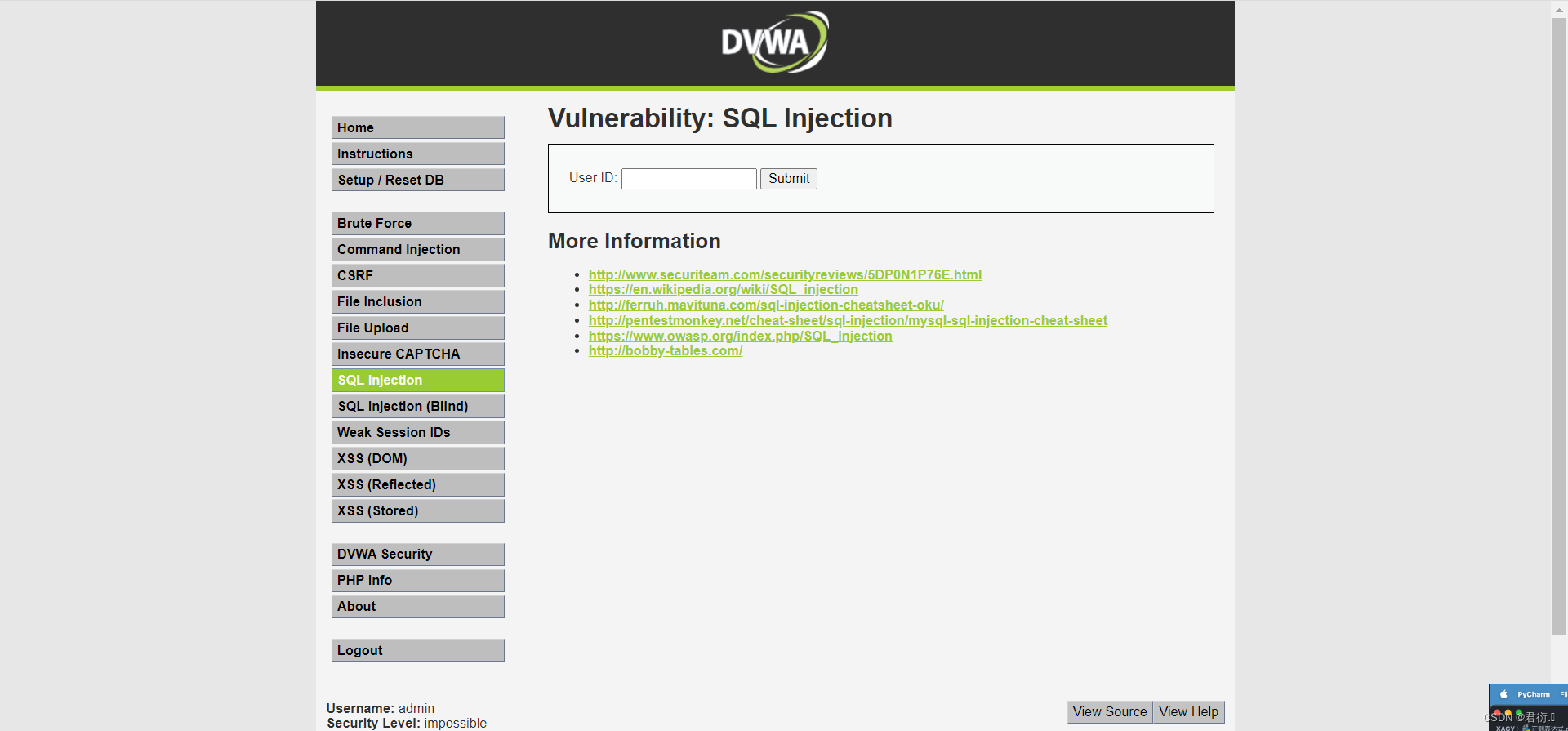This screenshot has height=731, width=1568.
Task: Open the CSRF page
Action: pos(418,275)
